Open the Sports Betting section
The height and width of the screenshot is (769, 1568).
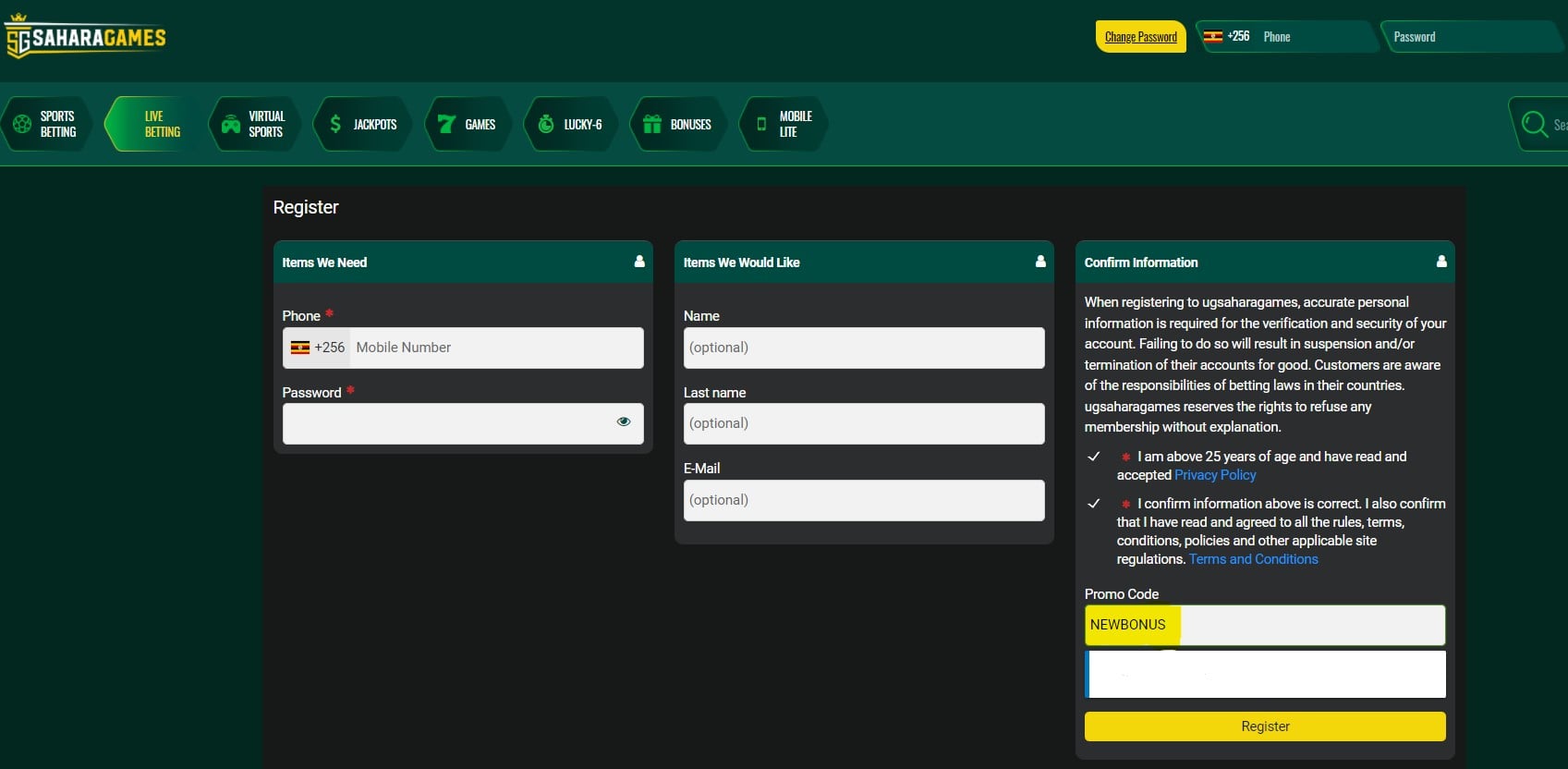(46, 124)
